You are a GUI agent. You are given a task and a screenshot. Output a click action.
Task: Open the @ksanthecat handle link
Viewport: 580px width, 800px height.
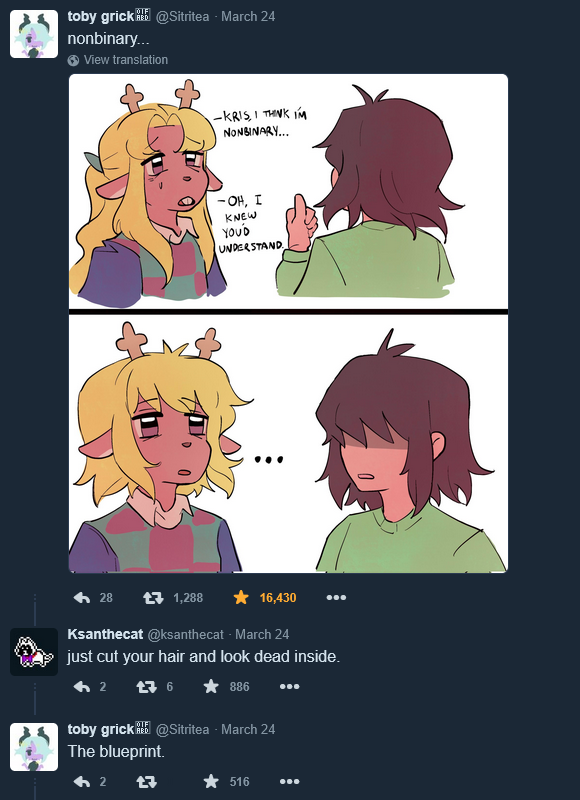[x=186, y=634]
